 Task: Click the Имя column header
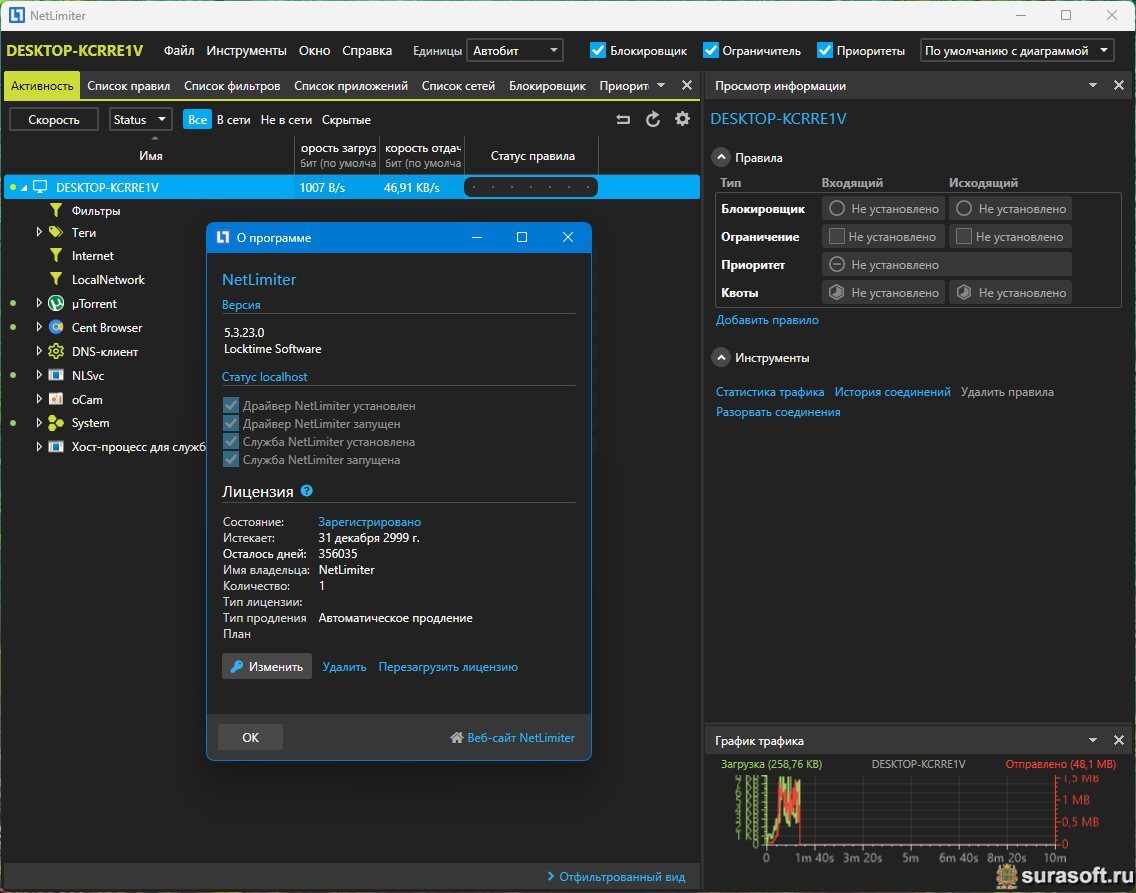click(151, 156)
